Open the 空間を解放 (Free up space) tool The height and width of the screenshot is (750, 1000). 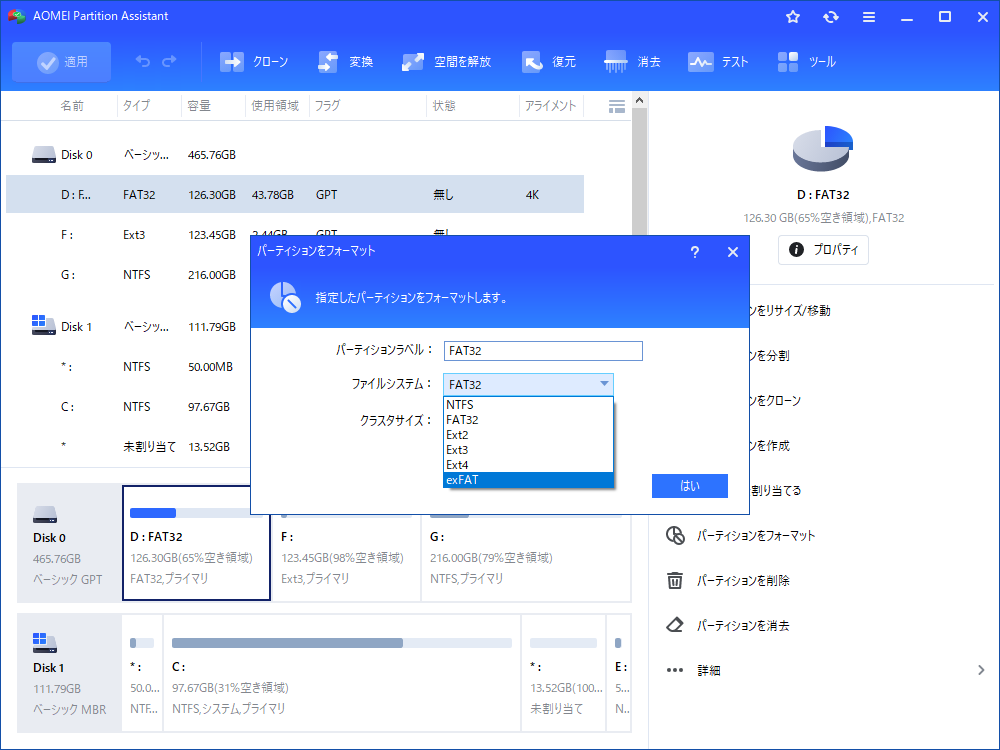446,62
